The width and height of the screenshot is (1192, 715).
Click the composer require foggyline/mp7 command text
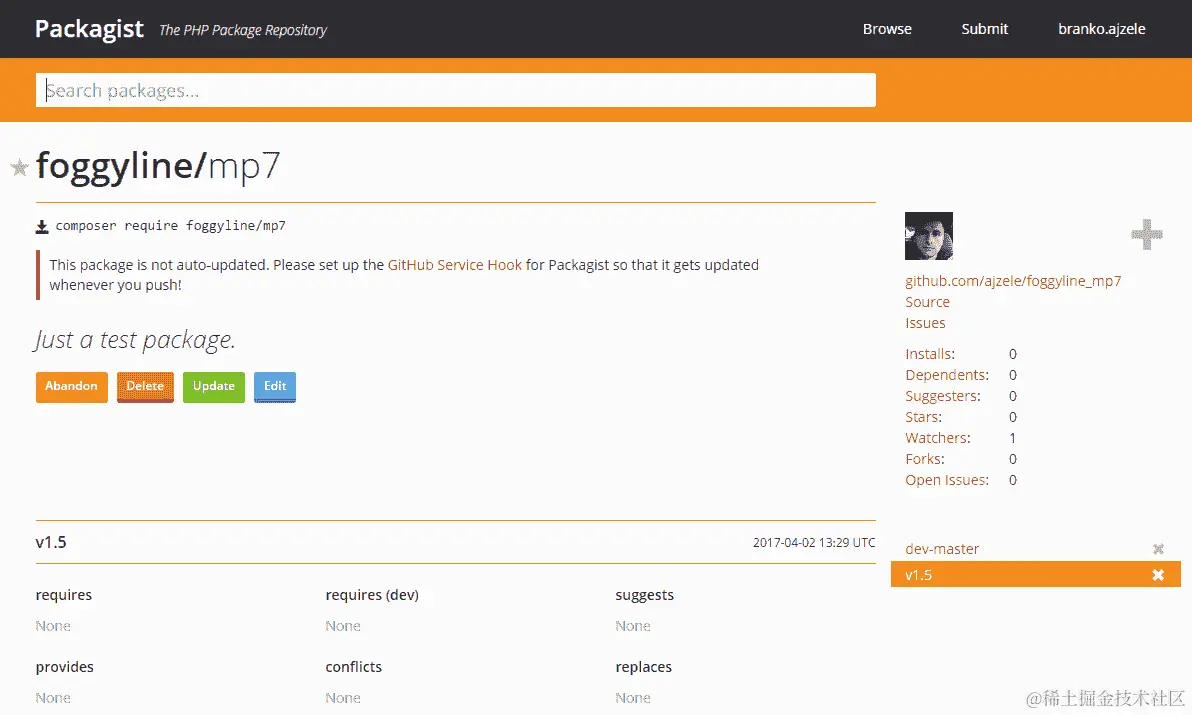pos(170,226)
